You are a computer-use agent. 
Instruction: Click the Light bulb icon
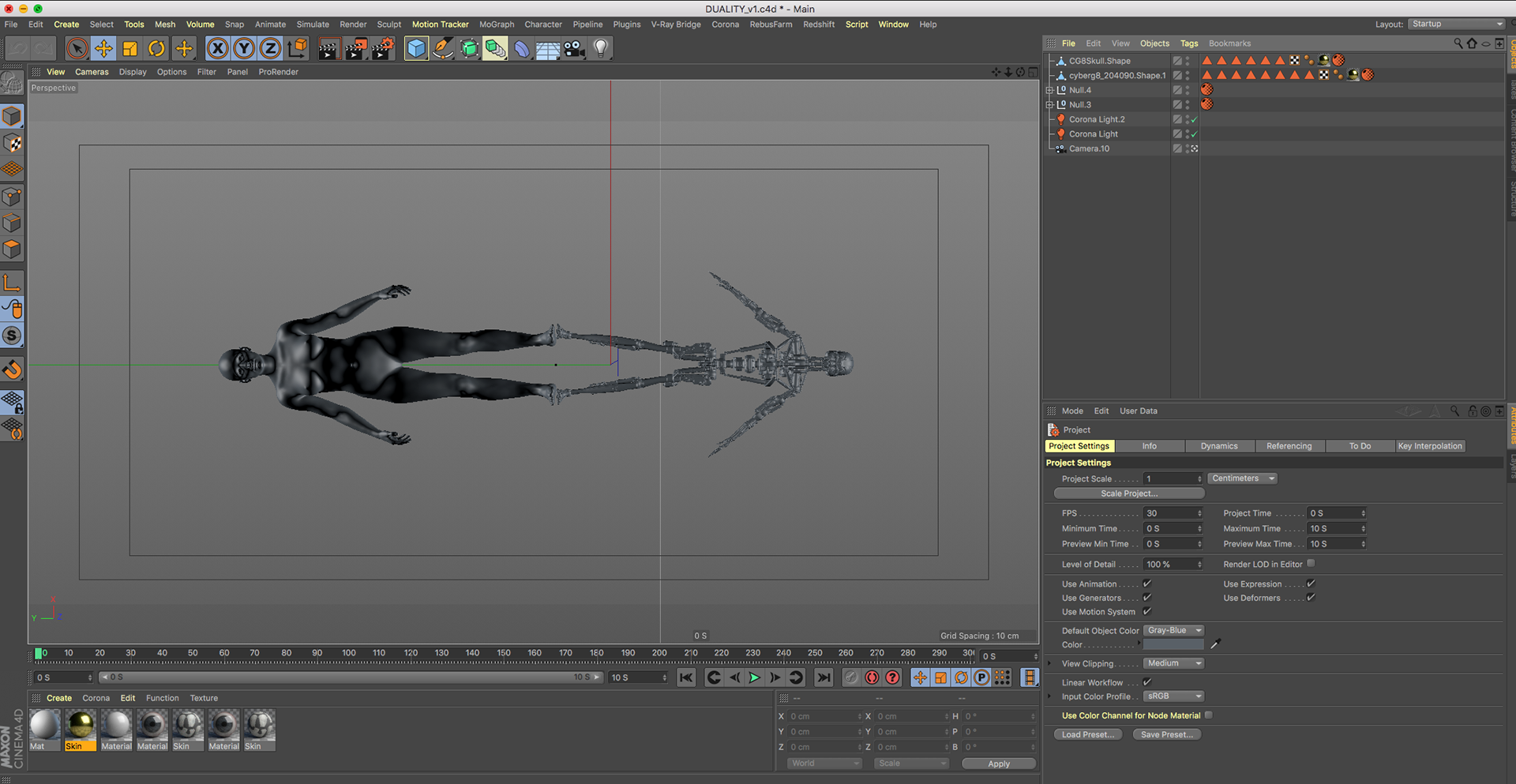click(x=601, y=49)
